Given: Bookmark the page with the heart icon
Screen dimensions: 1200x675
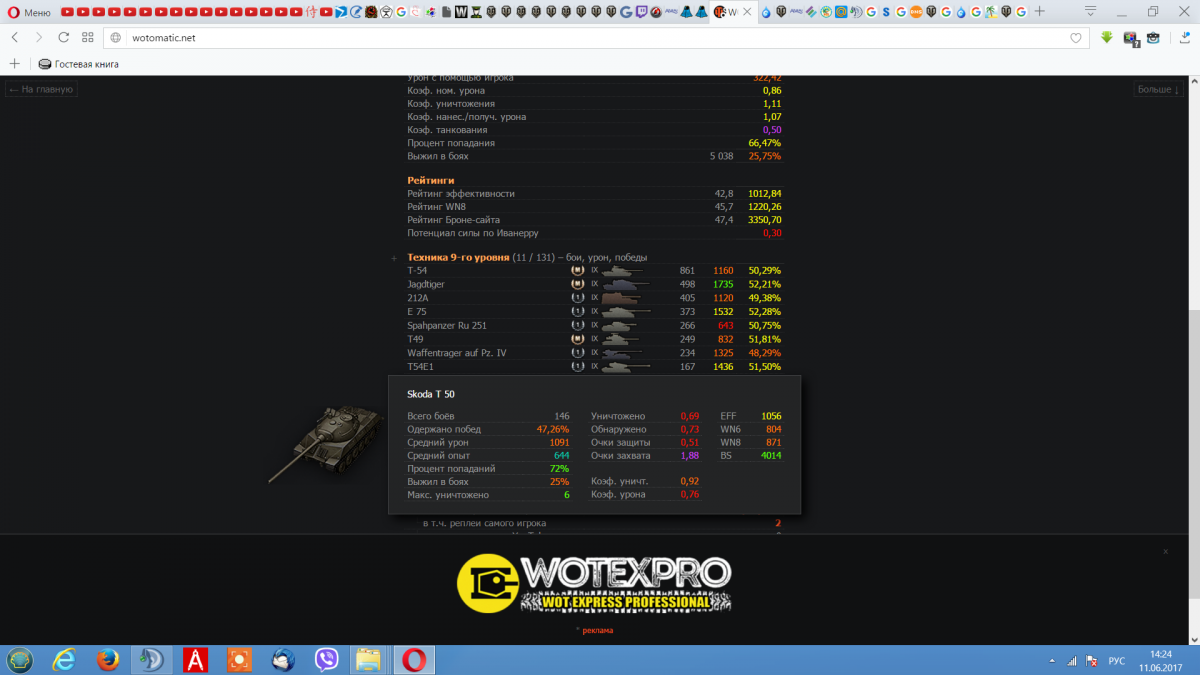Looking at the screenshot, I should point(1076,38).
